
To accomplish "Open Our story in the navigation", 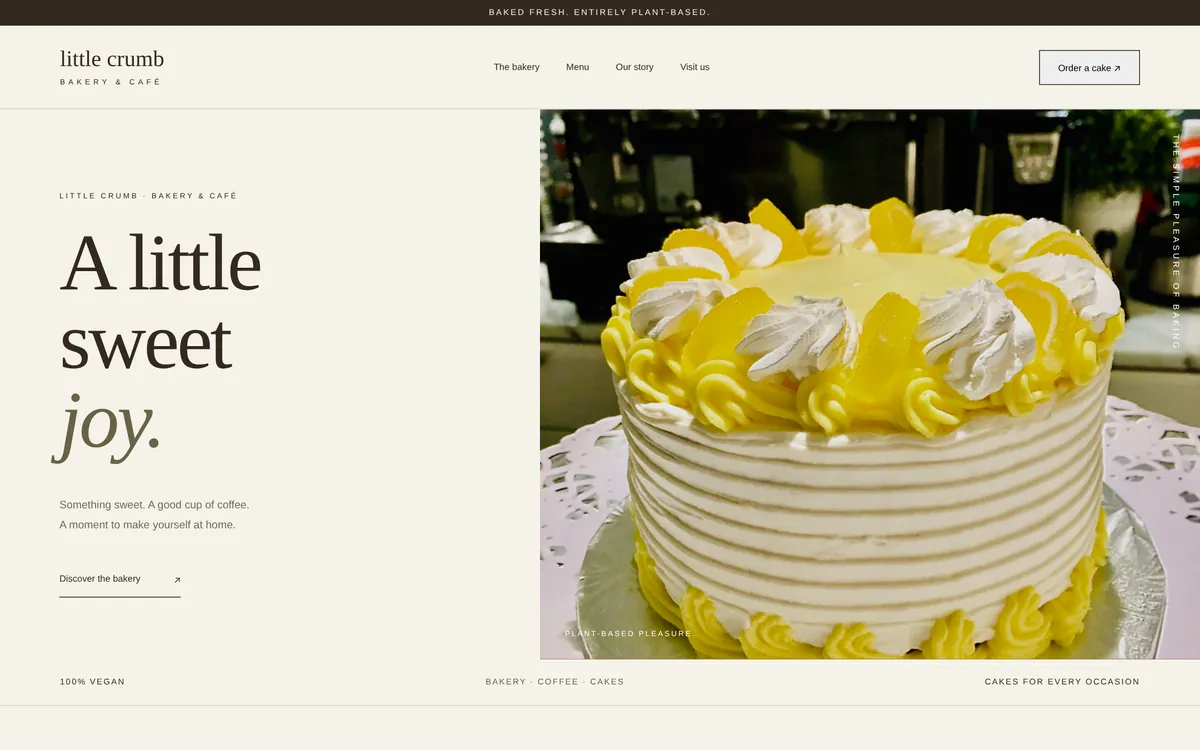I will [x=634, y=67].
